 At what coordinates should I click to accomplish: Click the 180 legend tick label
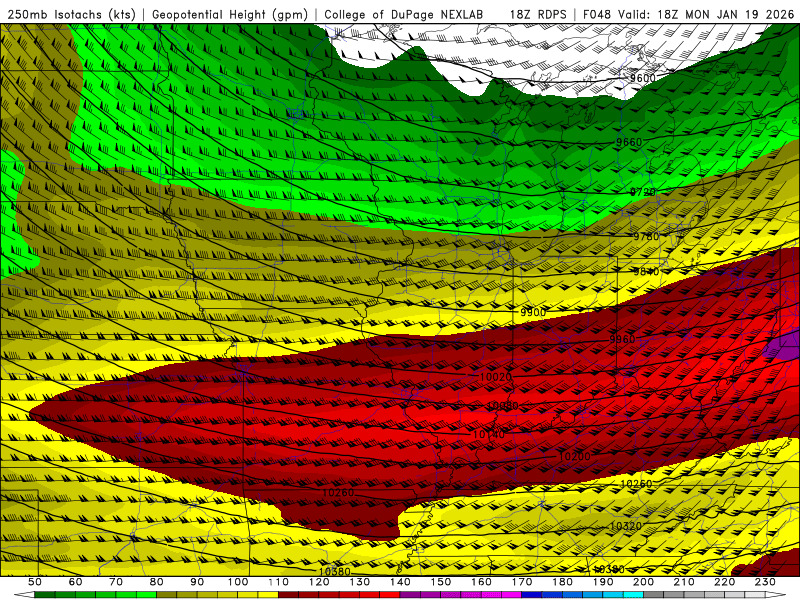click(x=562, y=582)
